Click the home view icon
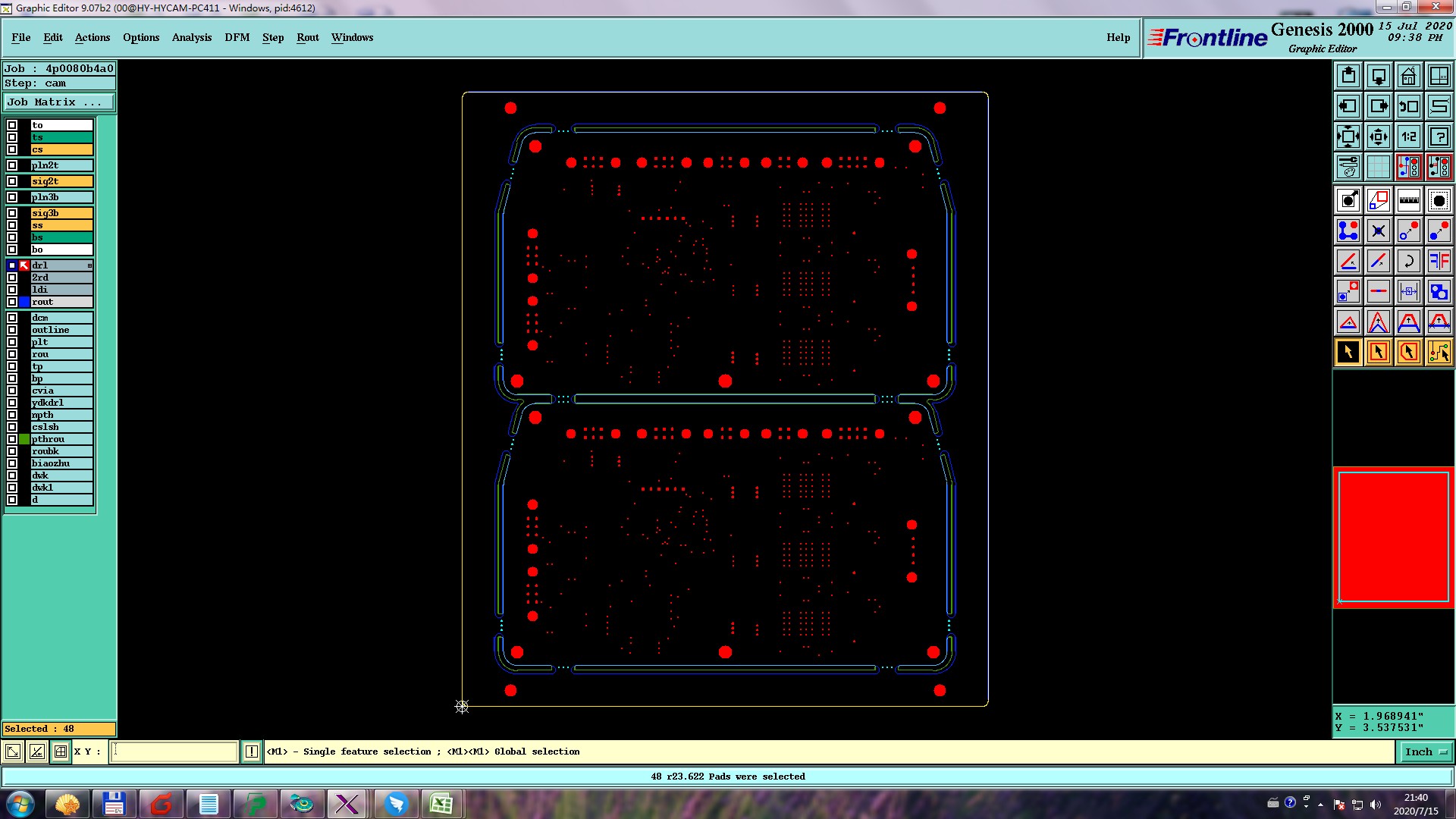Viewport: 1456px width, 819px height. (1408, 76)
